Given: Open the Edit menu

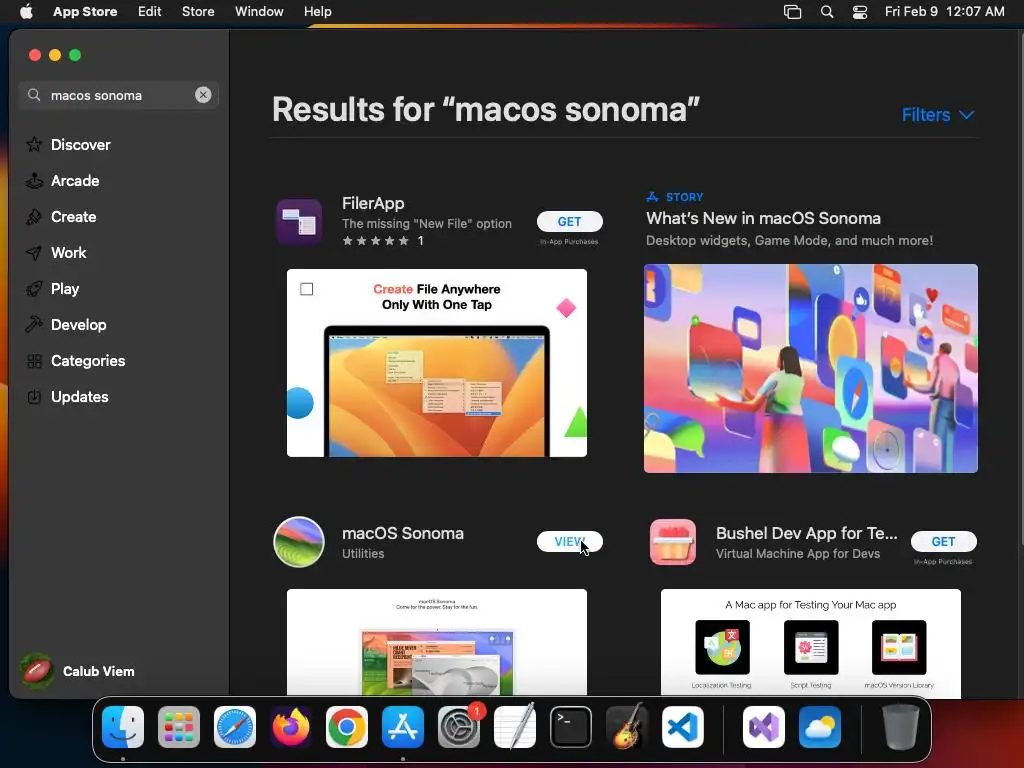Looking at the screenshot, I should [x=150, y=11].
